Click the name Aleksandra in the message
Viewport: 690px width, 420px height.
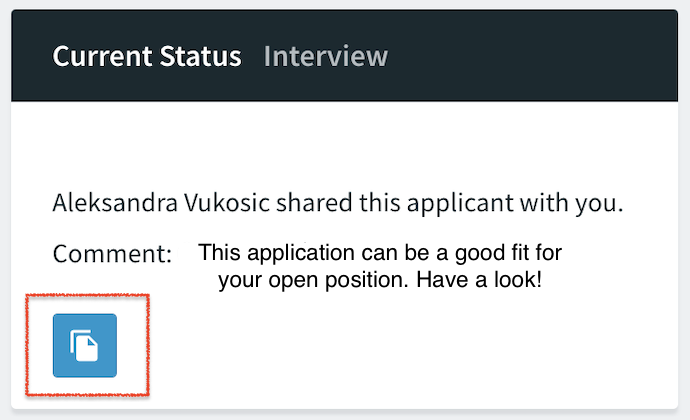click(115, 203)
